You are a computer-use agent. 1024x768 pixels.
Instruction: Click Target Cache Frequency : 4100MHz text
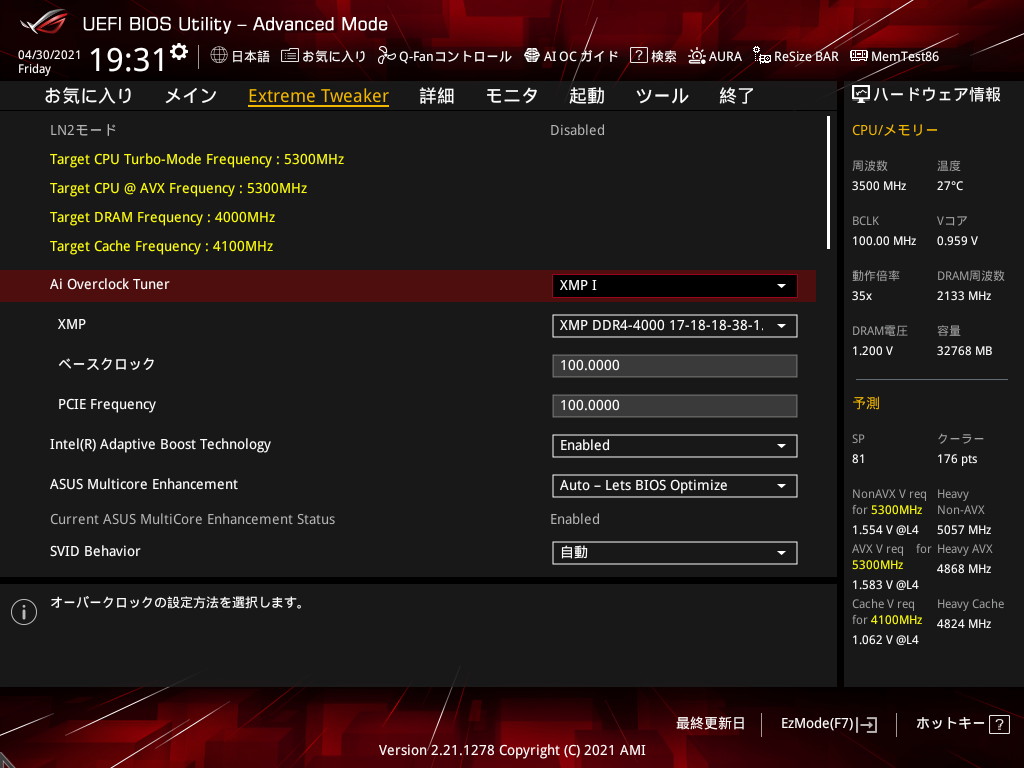(161, 246)
